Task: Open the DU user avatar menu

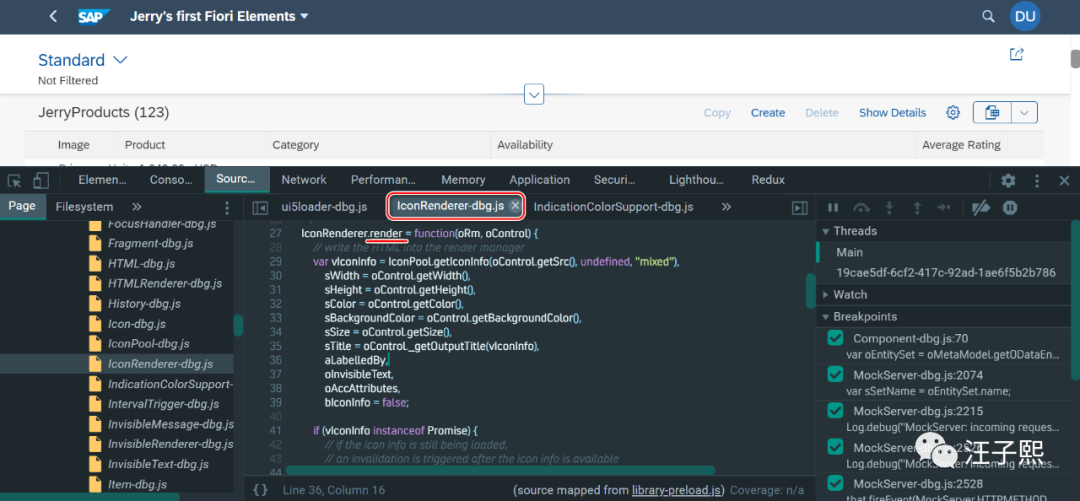Action: point(1025,17)
